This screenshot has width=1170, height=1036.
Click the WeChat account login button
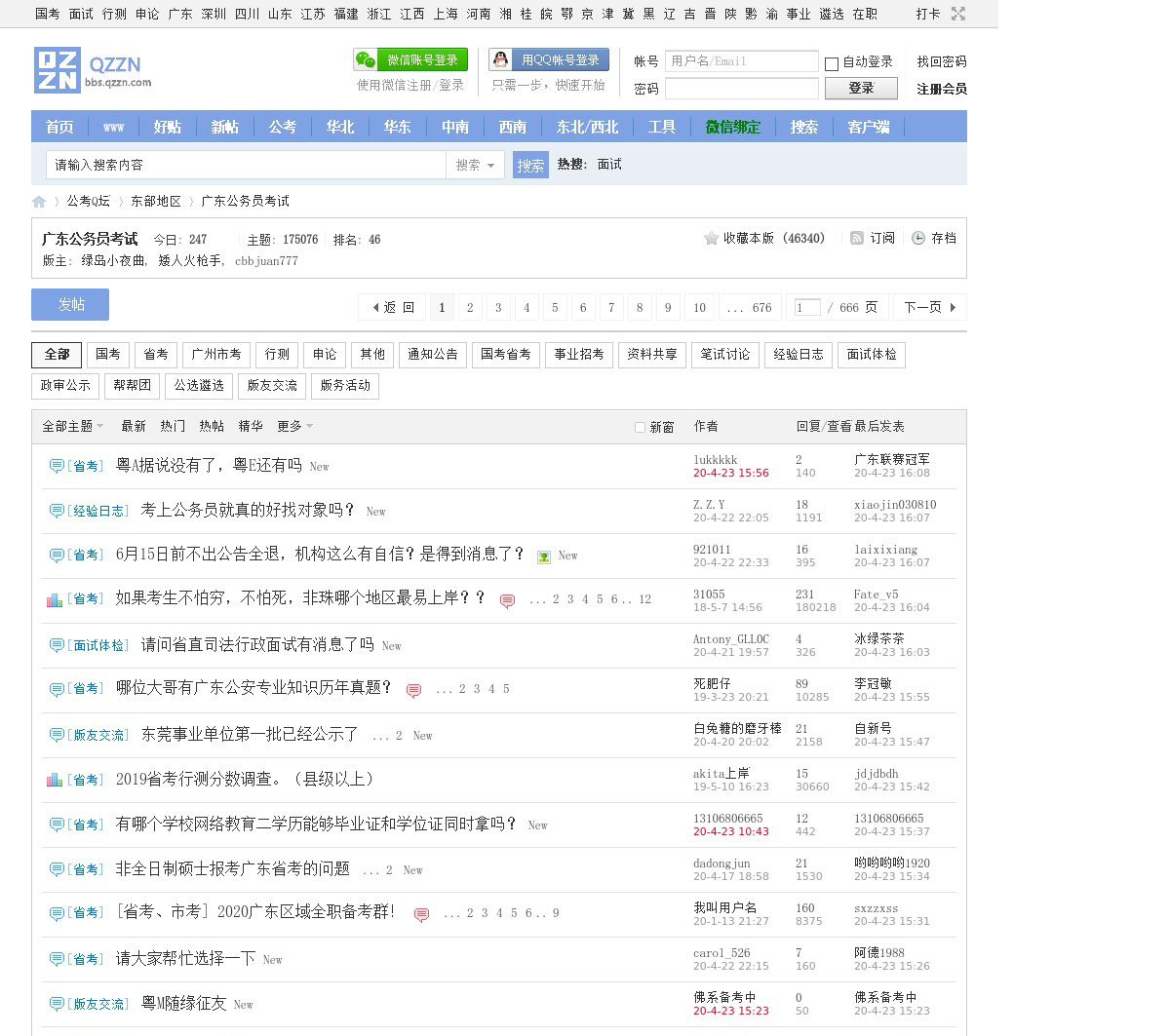(410, 60)
